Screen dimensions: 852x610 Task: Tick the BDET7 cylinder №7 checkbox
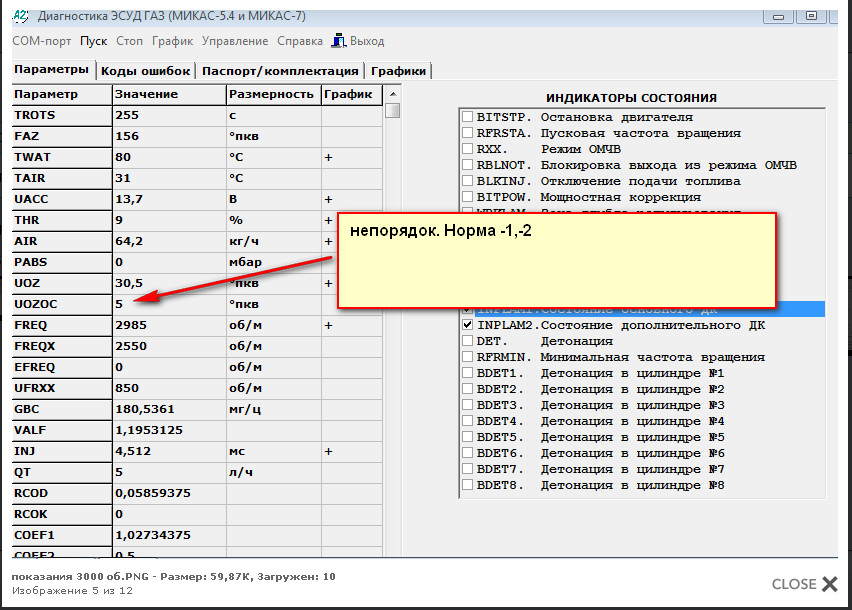467,469
